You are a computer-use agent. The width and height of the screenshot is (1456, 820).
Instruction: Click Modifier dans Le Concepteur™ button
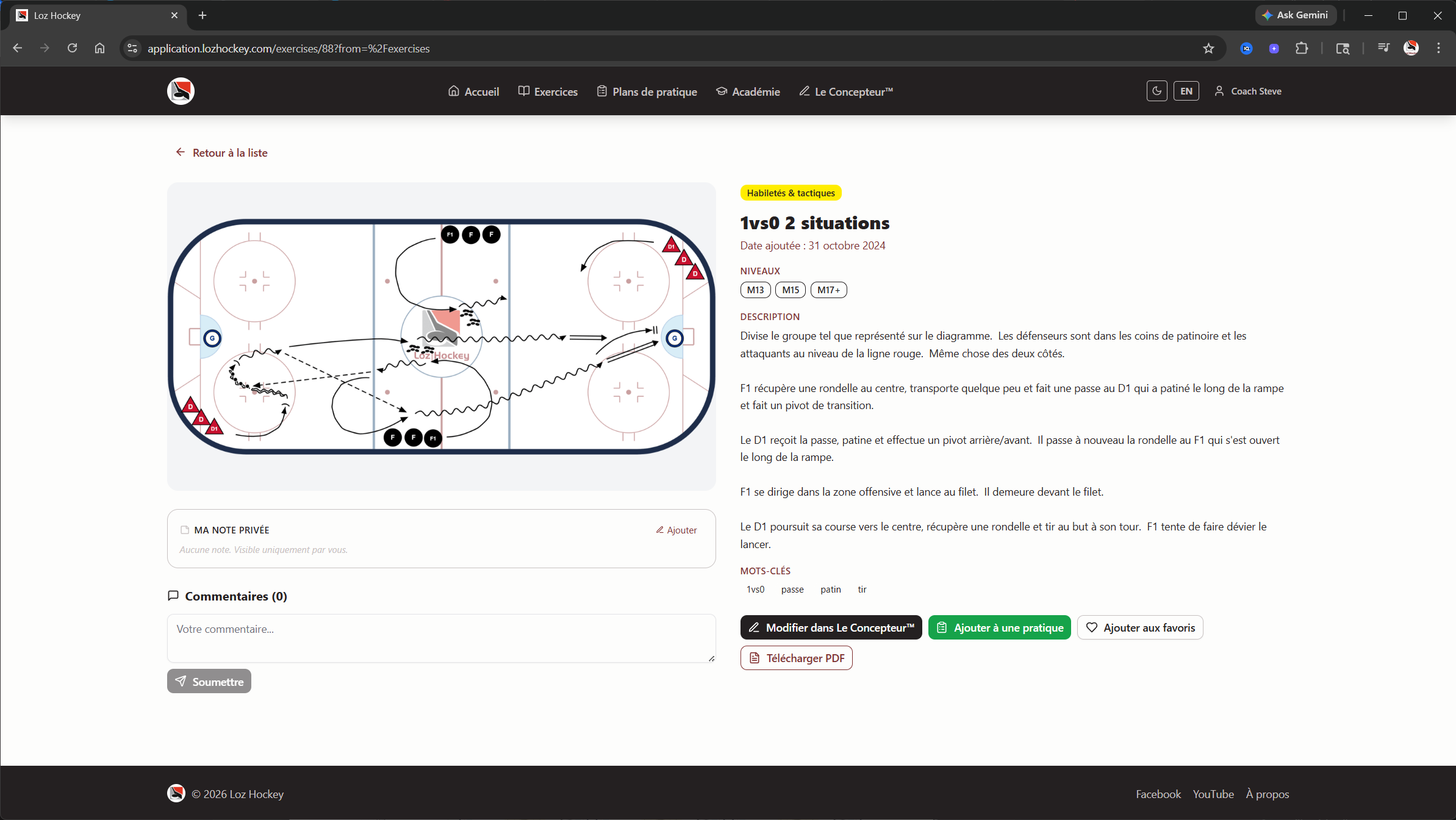point(831,627)
